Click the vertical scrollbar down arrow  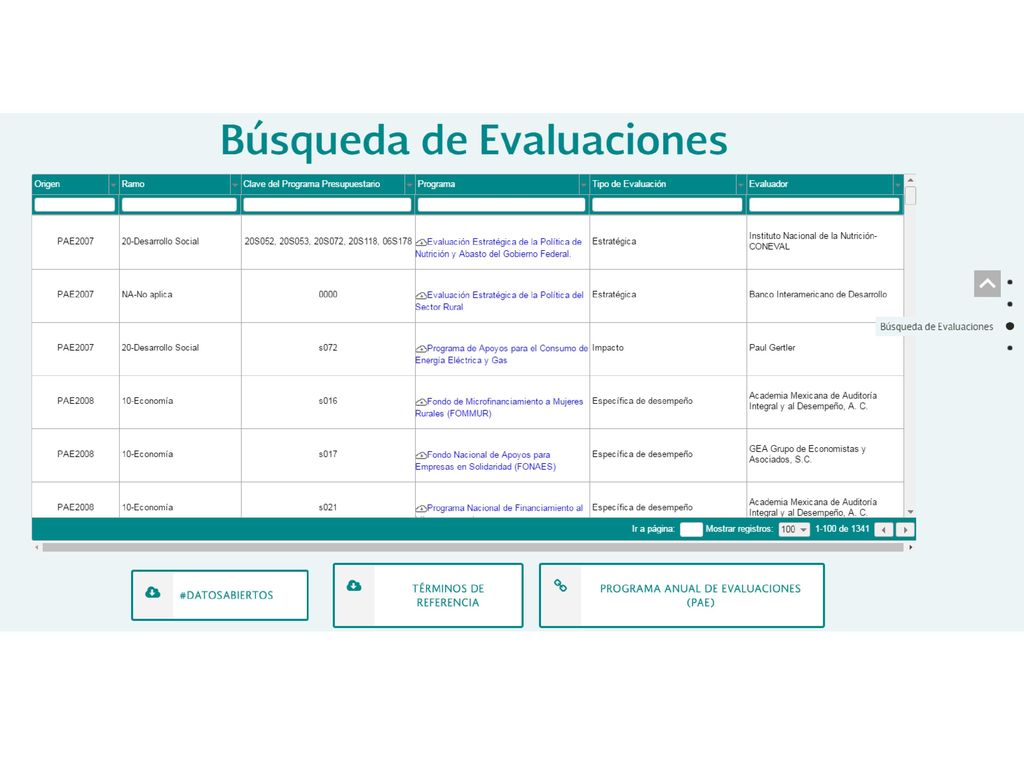(x=910, y=512)
